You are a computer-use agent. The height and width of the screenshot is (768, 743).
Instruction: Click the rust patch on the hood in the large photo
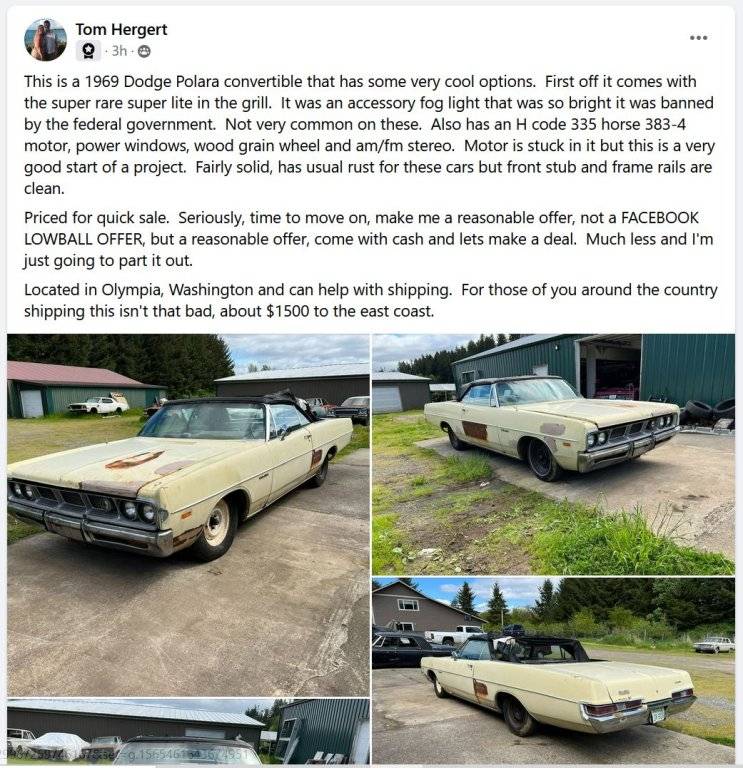point(134,460)
